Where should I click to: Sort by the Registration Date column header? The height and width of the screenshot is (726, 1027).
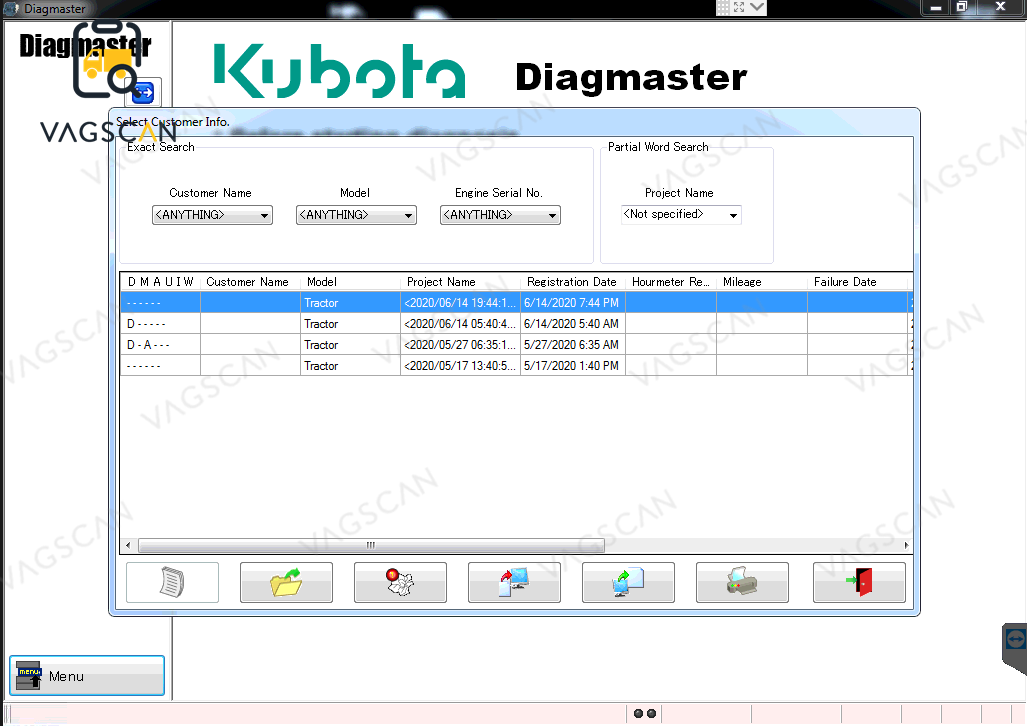pyautogui.click(x=571, y=281)
